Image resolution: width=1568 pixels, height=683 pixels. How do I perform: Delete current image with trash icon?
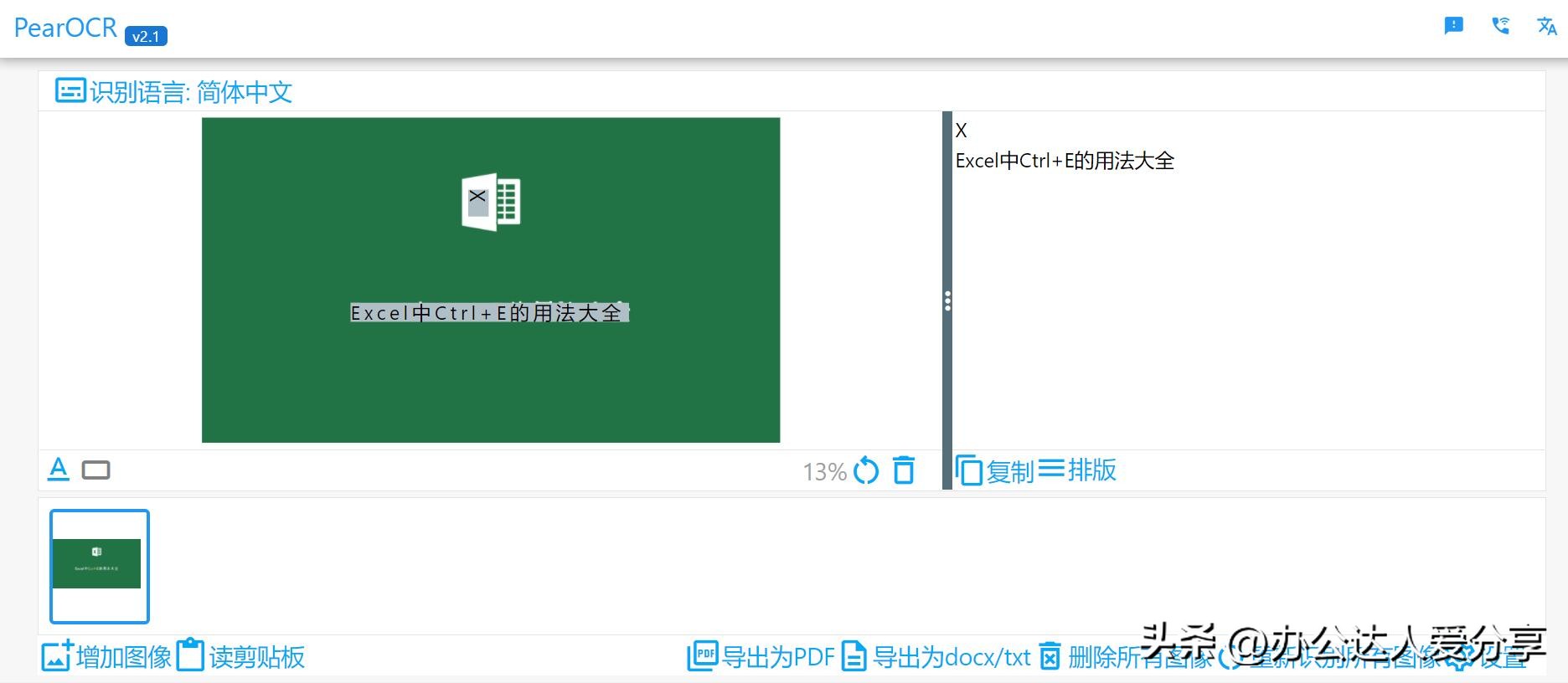tap(905, 470)
